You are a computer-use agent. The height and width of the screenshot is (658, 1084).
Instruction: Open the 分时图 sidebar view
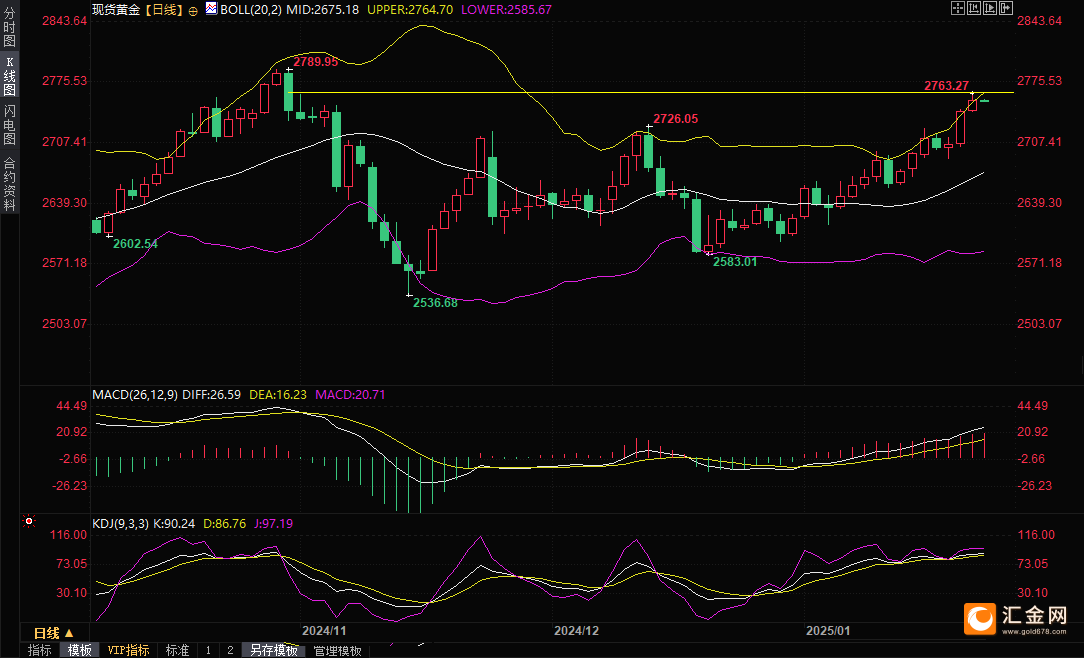[9, 26]
